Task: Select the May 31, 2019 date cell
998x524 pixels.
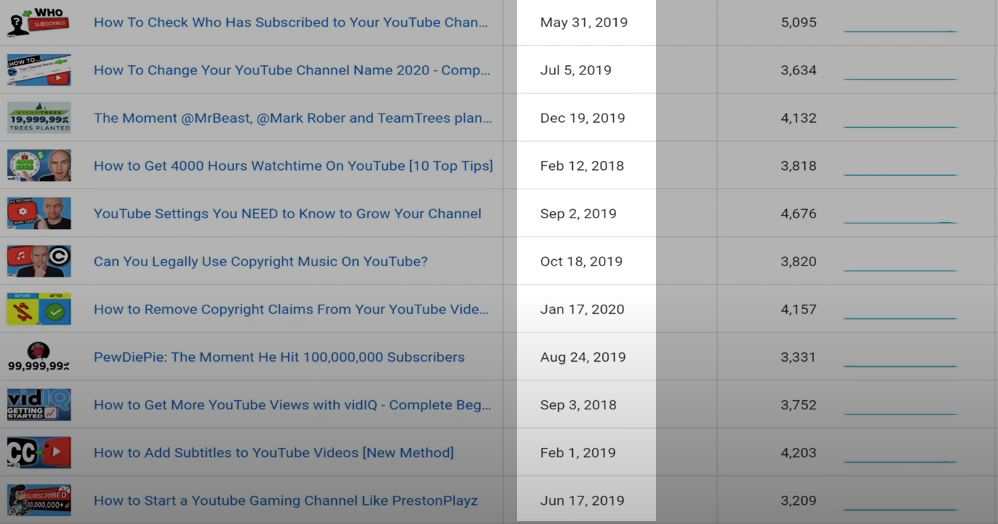Action: (586, 22)
